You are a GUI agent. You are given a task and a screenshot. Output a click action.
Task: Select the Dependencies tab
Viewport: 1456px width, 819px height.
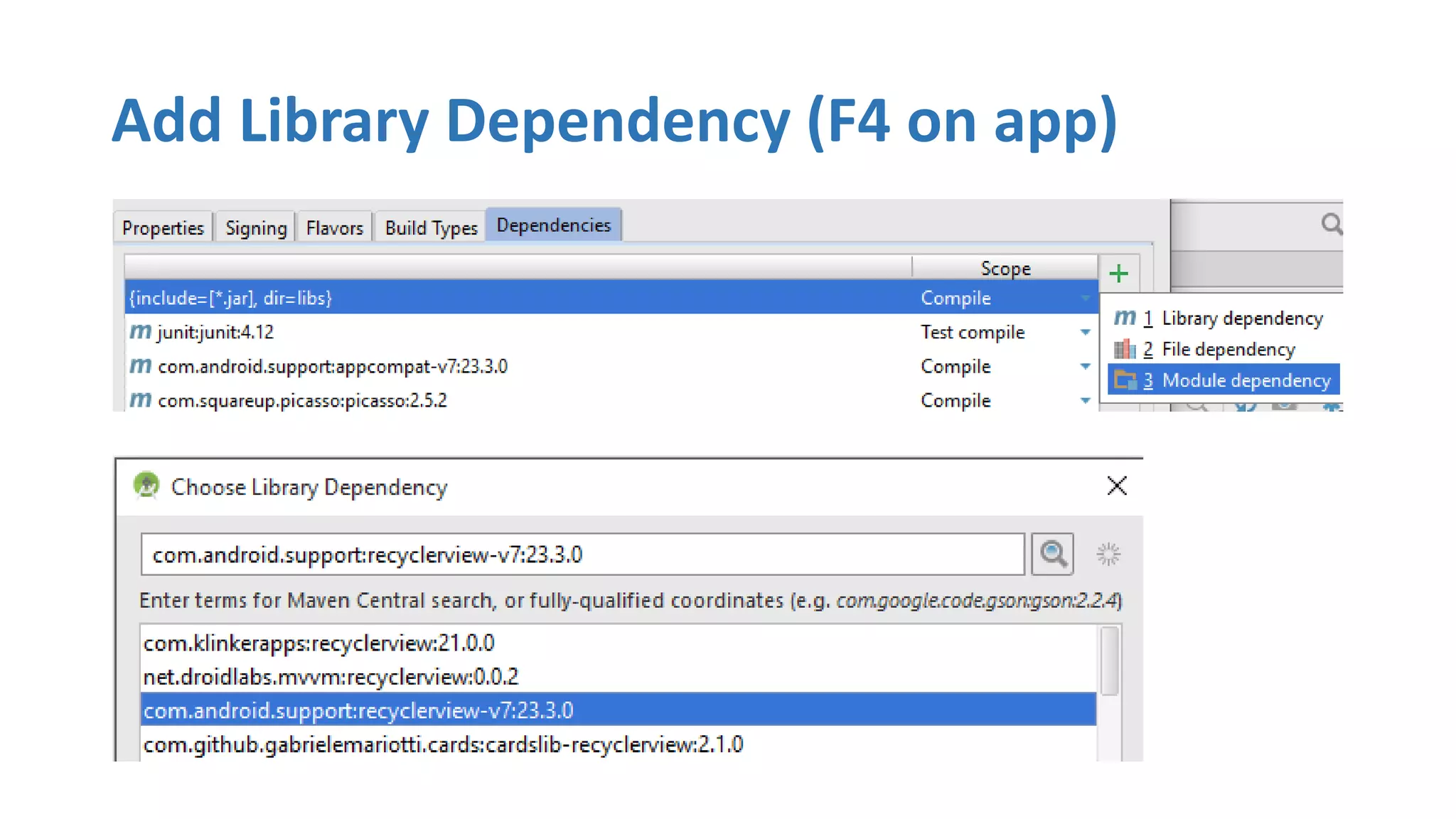coord(554,225)
